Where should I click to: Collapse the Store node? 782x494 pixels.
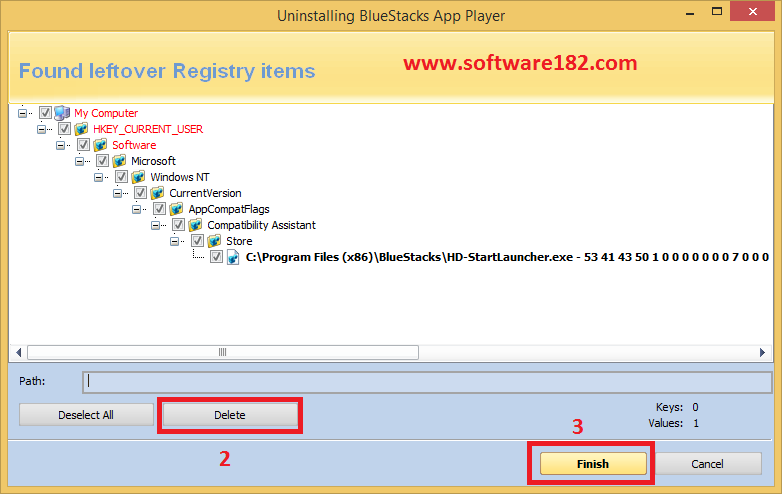(174, 241)
